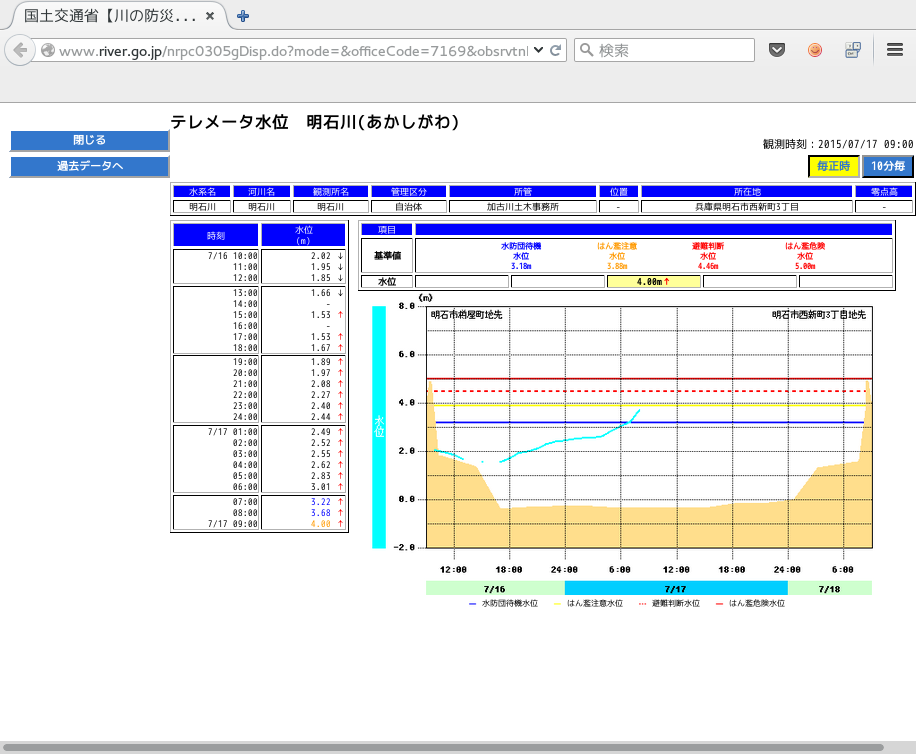Viewport: 916px width, 754px height.
Task: Click the 7/17 09:00 time row
Action: click(x=233, y=524)
